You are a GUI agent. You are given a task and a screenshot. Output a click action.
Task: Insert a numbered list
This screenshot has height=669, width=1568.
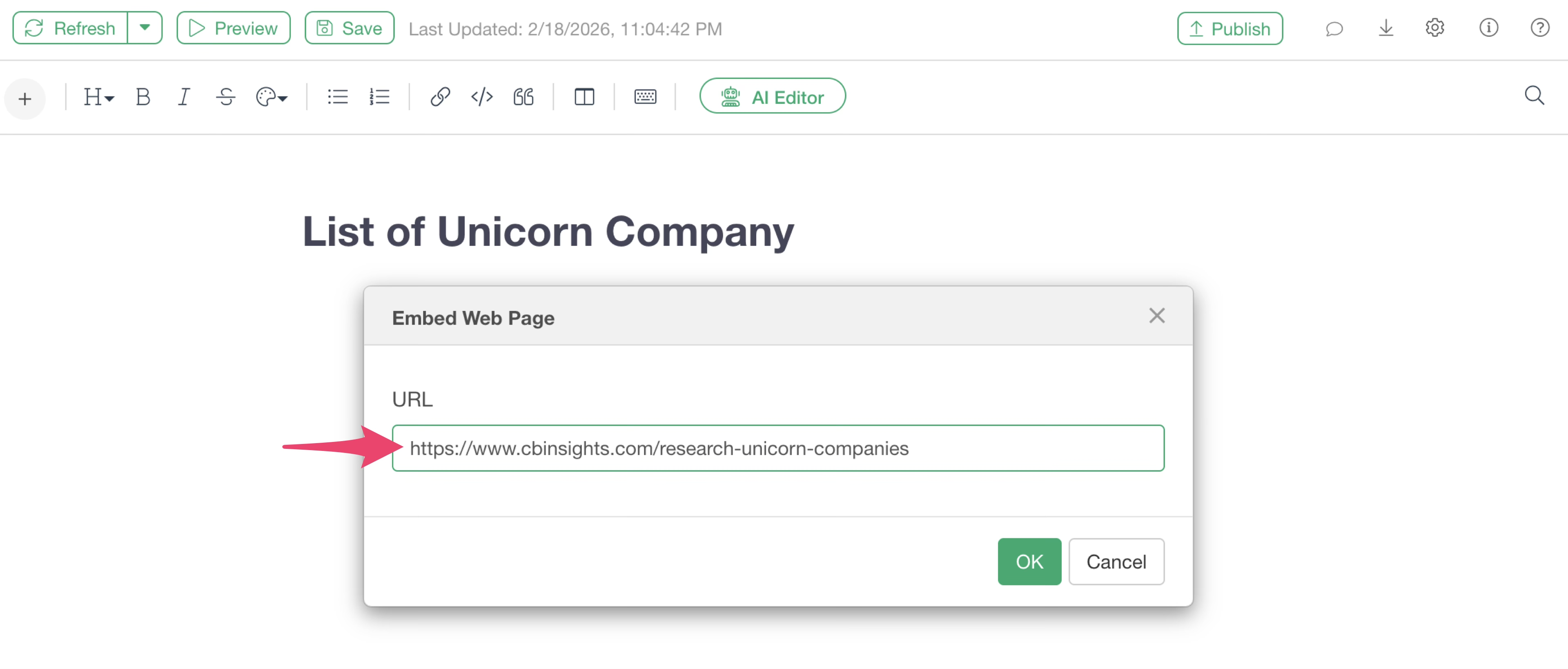pos(379,97)
